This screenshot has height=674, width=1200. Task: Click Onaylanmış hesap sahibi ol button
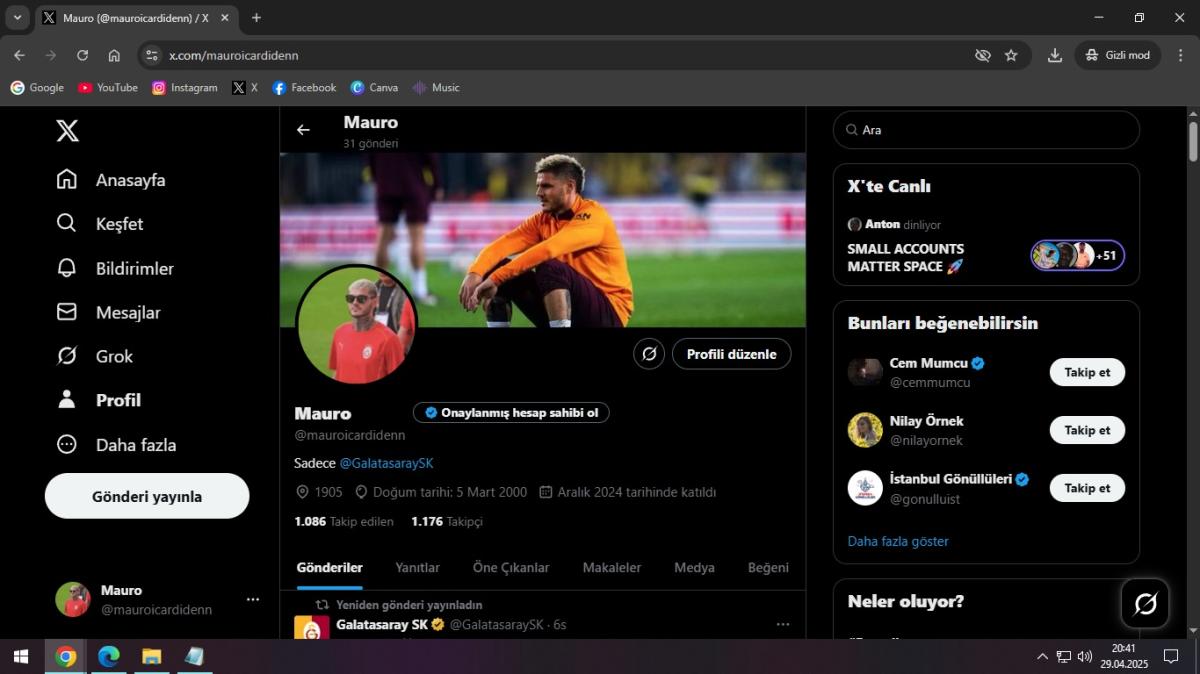(511, 412)
